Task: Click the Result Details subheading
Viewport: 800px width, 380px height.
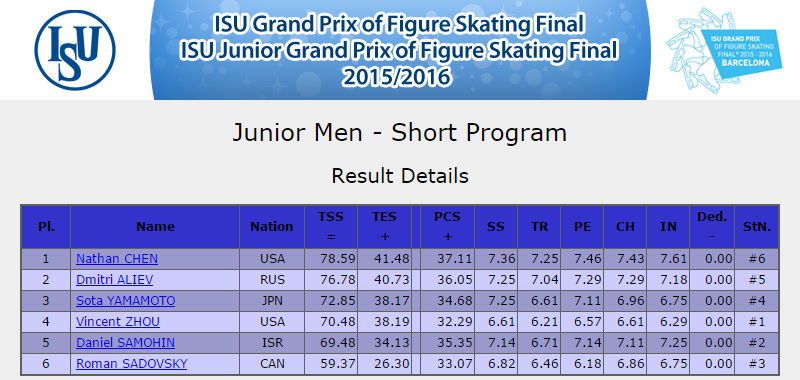Action: (399, 176)
